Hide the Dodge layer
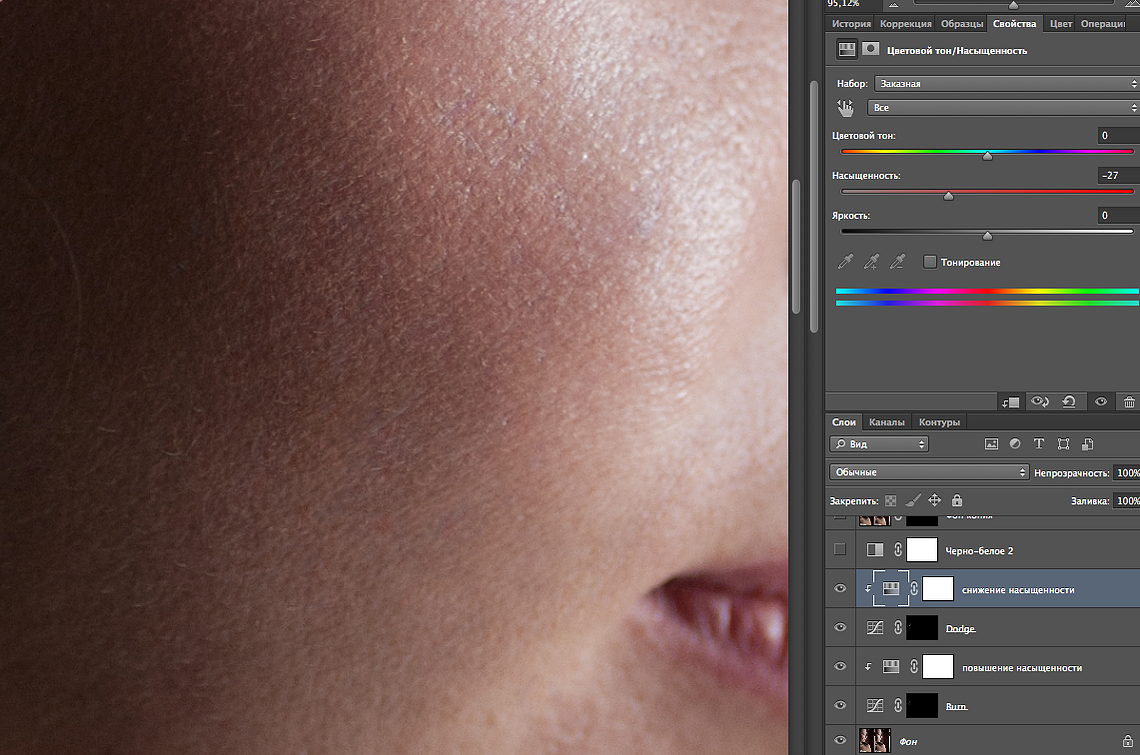1140x755 pixels. point(840,627)
